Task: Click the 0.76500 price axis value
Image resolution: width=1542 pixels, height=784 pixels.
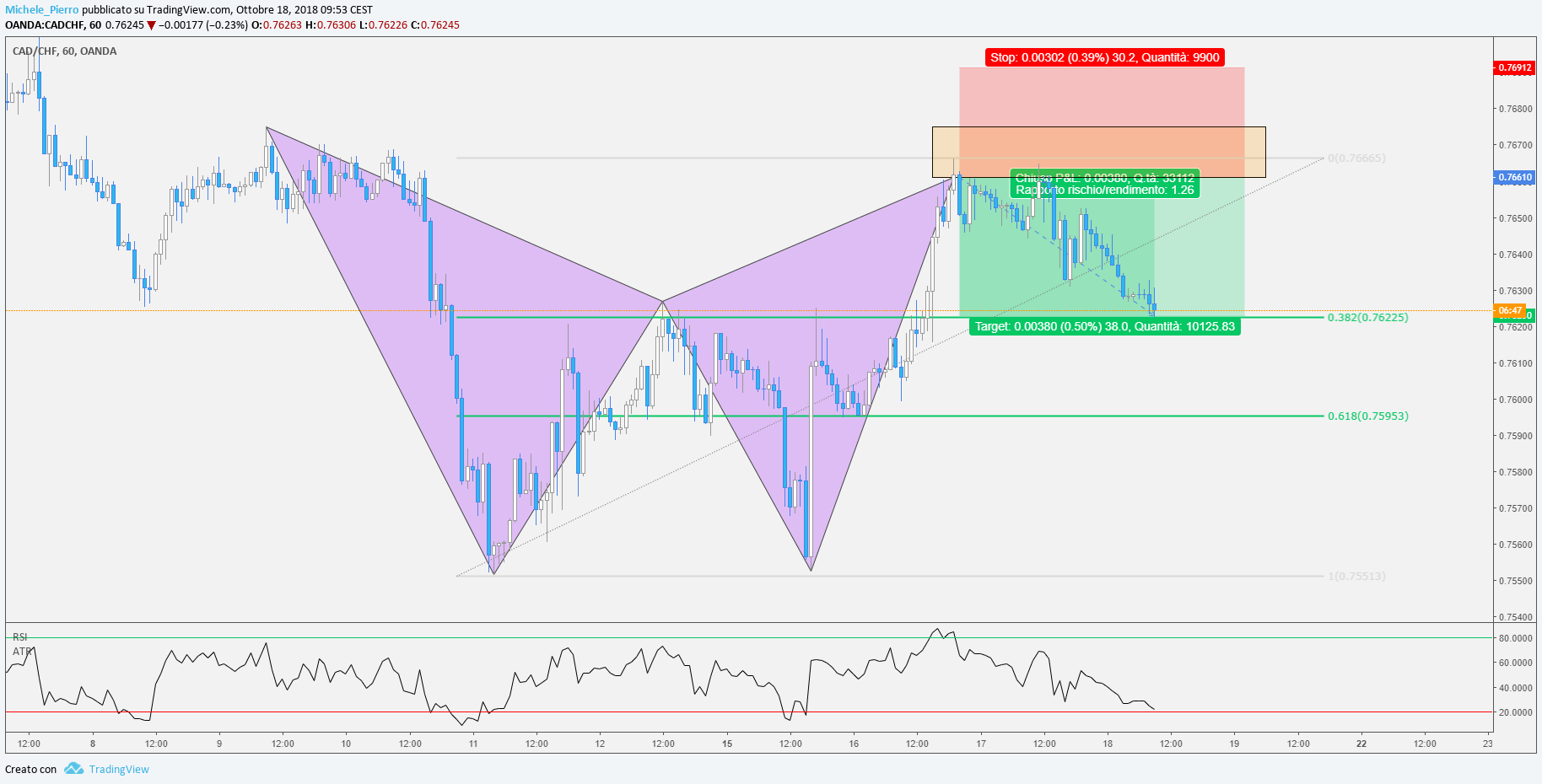Action: 1516,218
